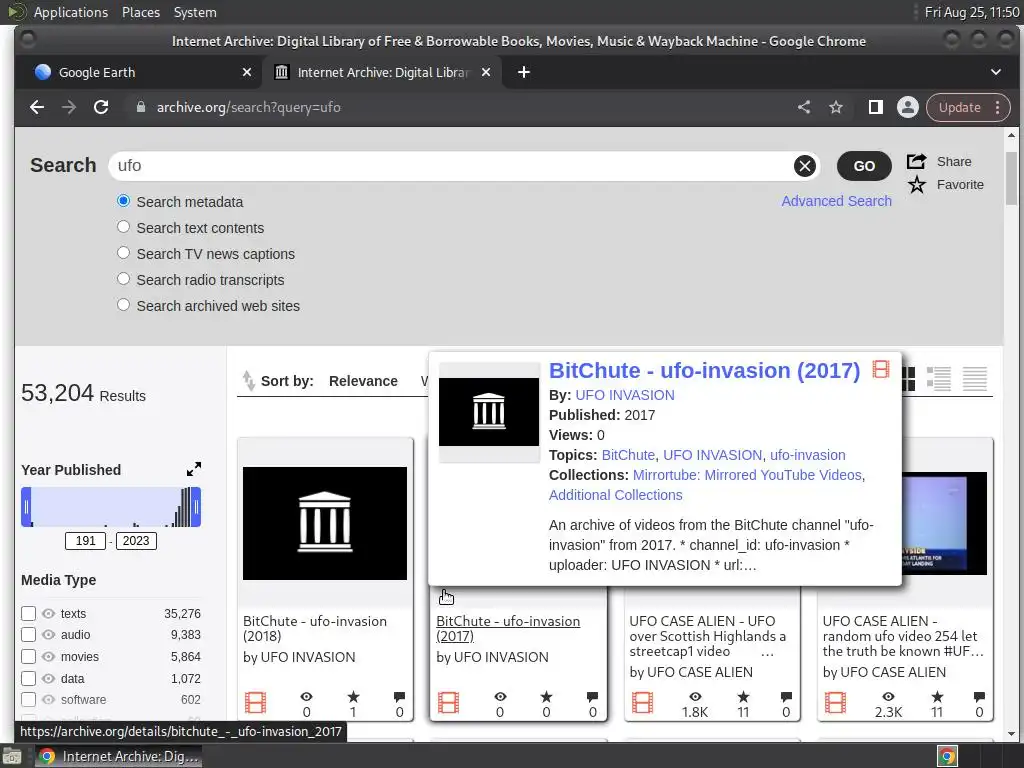The width and height of the screenshot is (1024, 768).
Task: Select Search TV news captions option
Action: pos(123,253)
